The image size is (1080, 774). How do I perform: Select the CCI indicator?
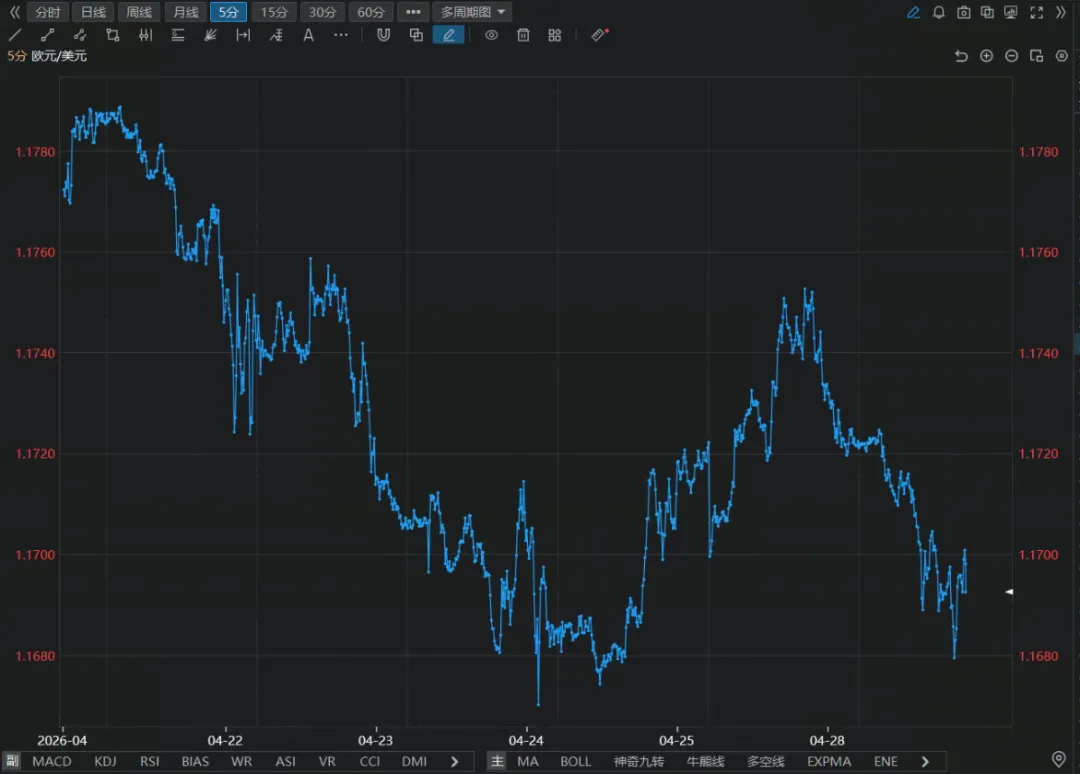coord(370,762)
